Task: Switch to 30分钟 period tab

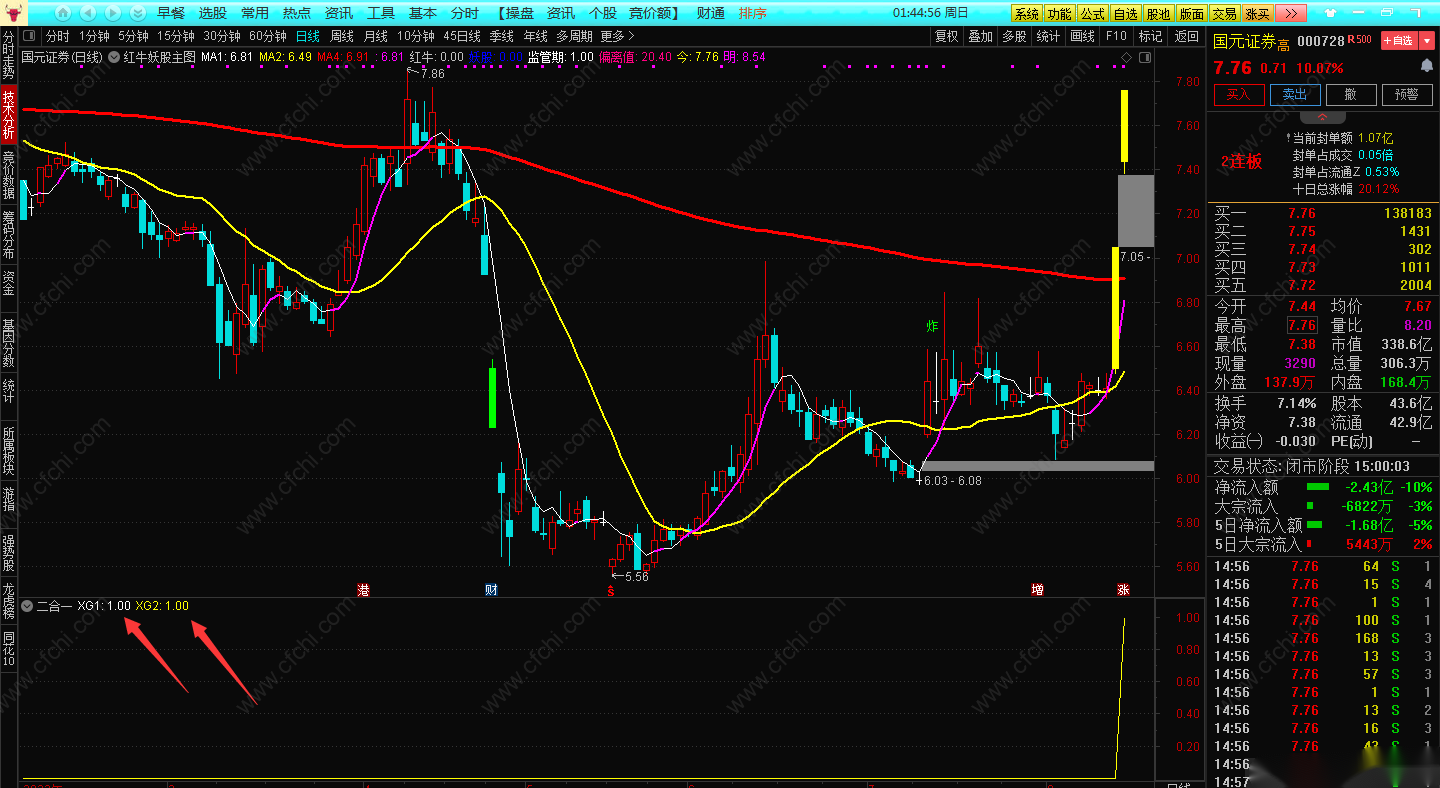Action: pyautogui.click(x=222, y=36)
